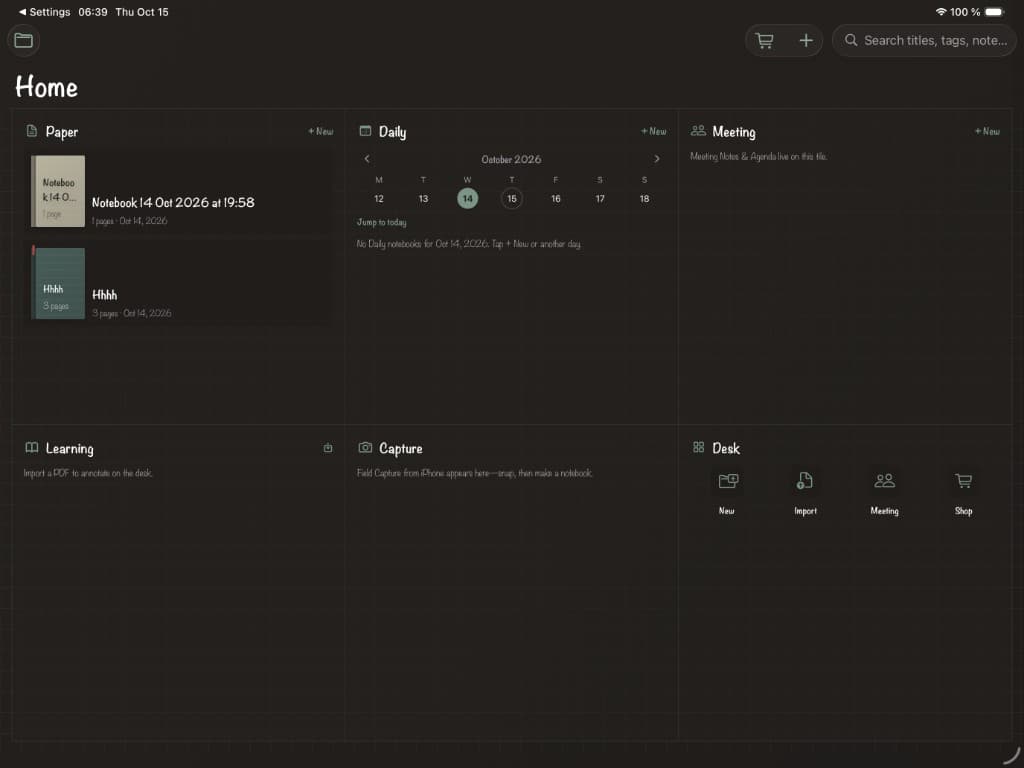Select day 17 in calendar
Image resolution: width=1024 pixels, height=768 pixels.
click(600, 199)
